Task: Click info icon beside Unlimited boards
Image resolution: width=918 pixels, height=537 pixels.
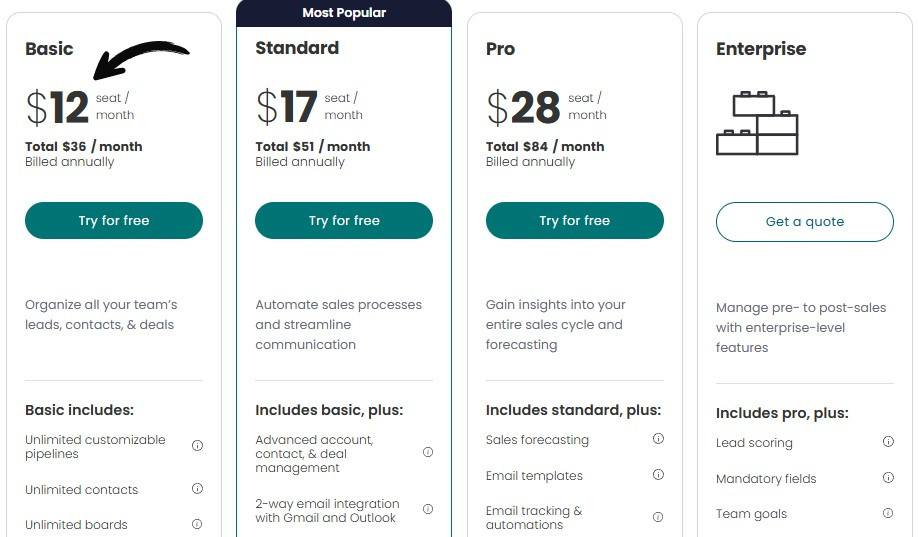Action: click(197, 524)
